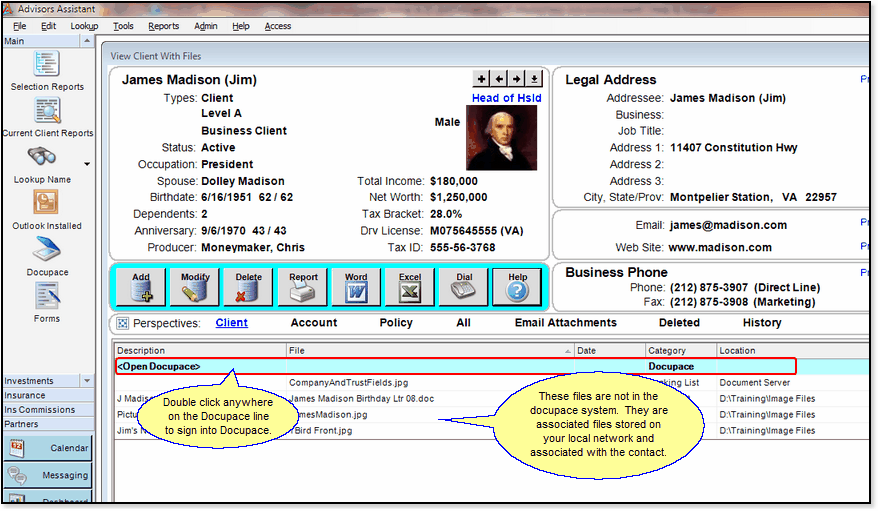Viewport: 878px width, 511px height.
Task: Switch to the Account perspective
Action: pos(314,323)
